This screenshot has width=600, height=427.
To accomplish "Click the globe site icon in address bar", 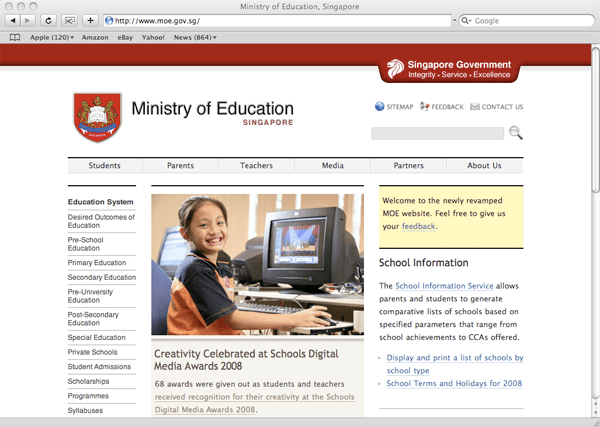I will (109, 21).
